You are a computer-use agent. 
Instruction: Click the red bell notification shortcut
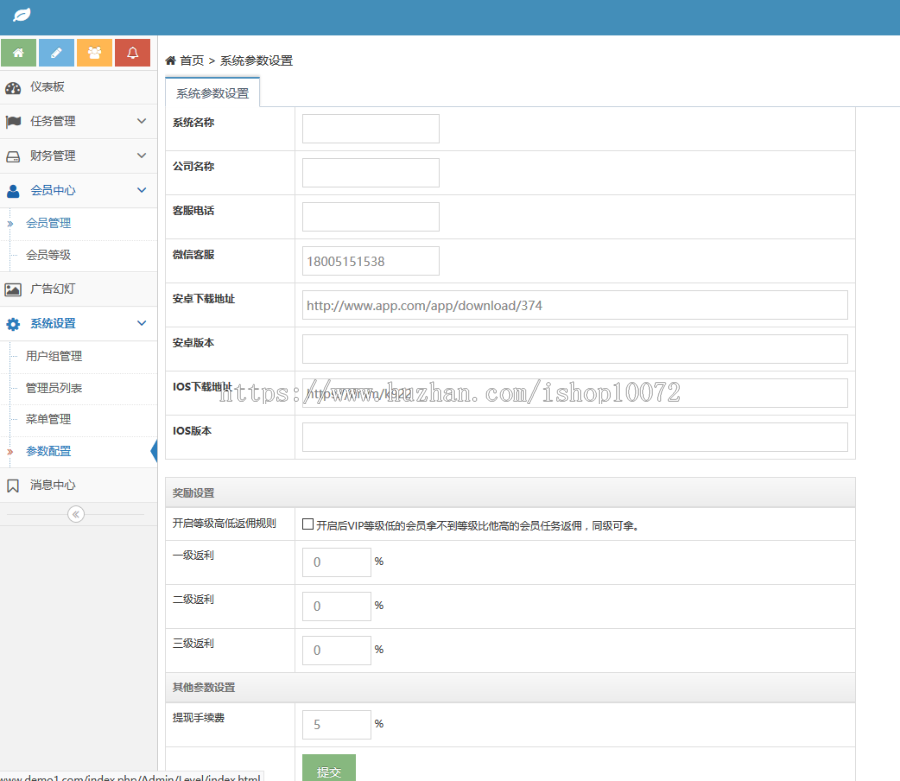coord(133,53)
